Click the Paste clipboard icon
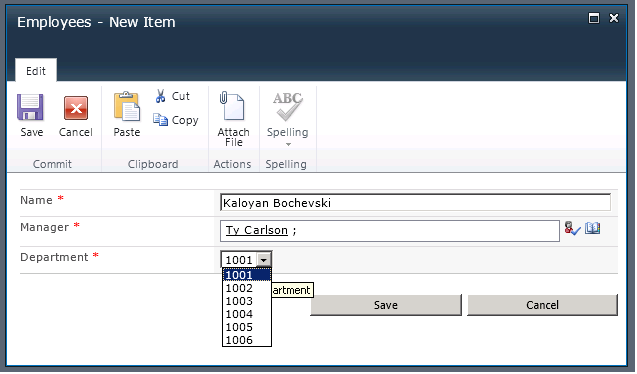Screen dimensions: 637x374 (x=127, y=106)
